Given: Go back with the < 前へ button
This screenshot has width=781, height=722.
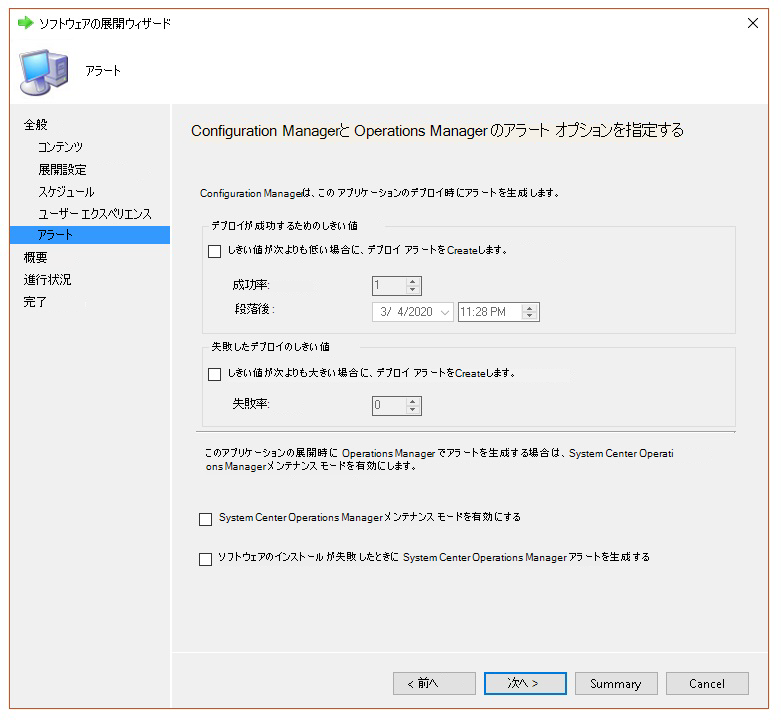Looking at the screenshot, I should click(434, 683).
